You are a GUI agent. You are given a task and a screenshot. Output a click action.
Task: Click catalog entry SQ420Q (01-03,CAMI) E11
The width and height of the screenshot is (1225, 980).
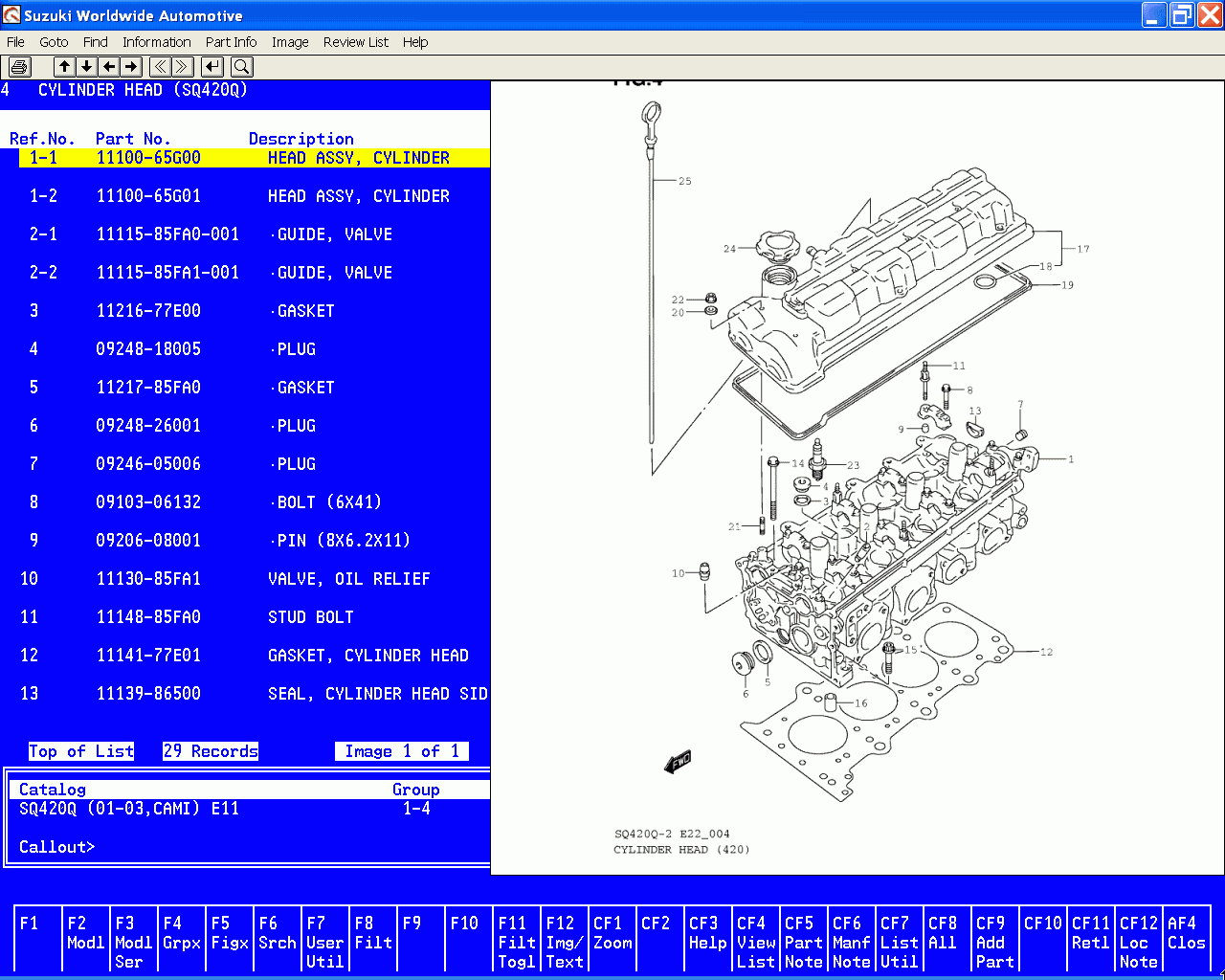tap(129, 809)
